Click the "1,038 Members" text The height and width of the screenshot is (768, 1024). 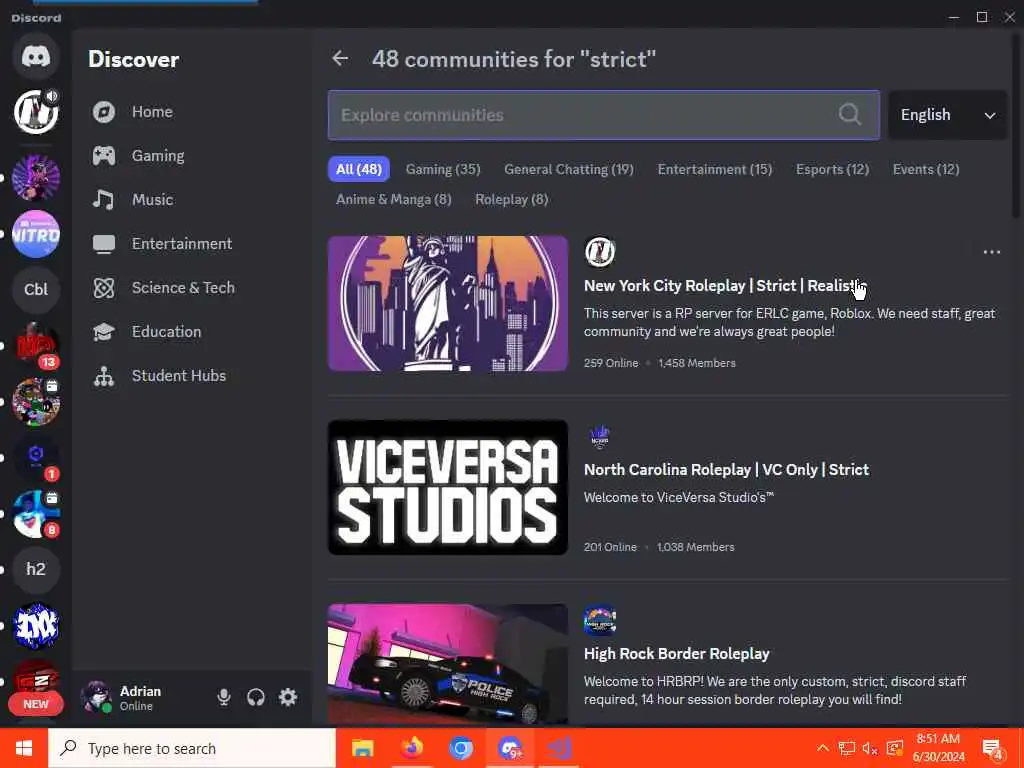click(x=696, y=547)
